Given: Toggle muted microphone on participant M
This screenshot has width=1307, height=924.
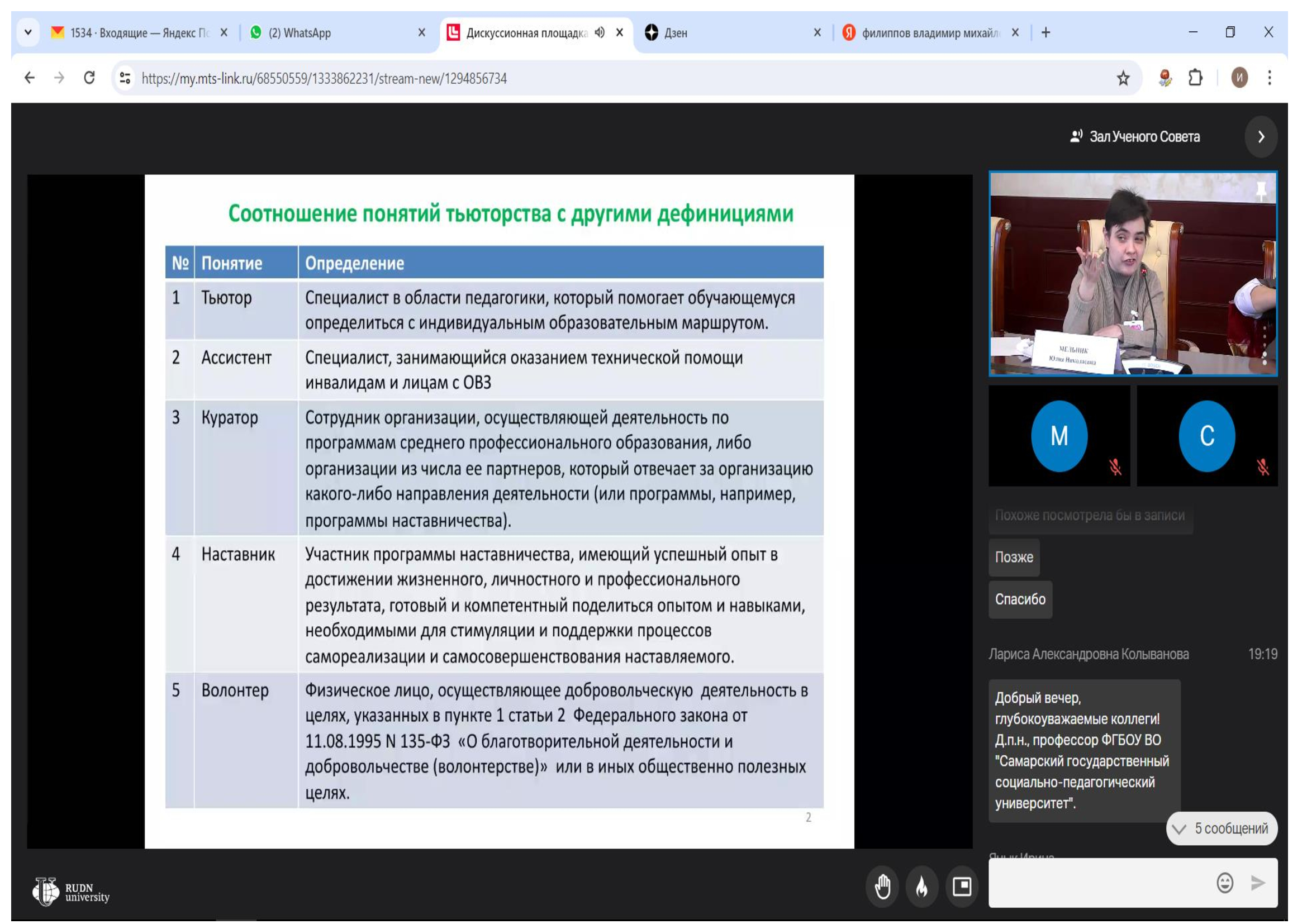Looking at the screenshot, I should [1115, 468].
